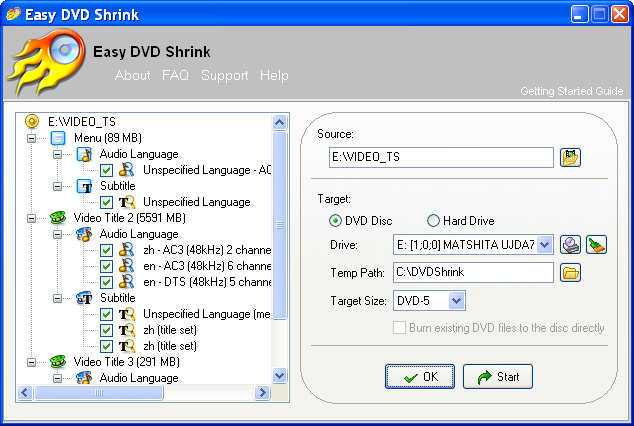Collapse Audio Language under Video Title 3

[x=57, y=378]
